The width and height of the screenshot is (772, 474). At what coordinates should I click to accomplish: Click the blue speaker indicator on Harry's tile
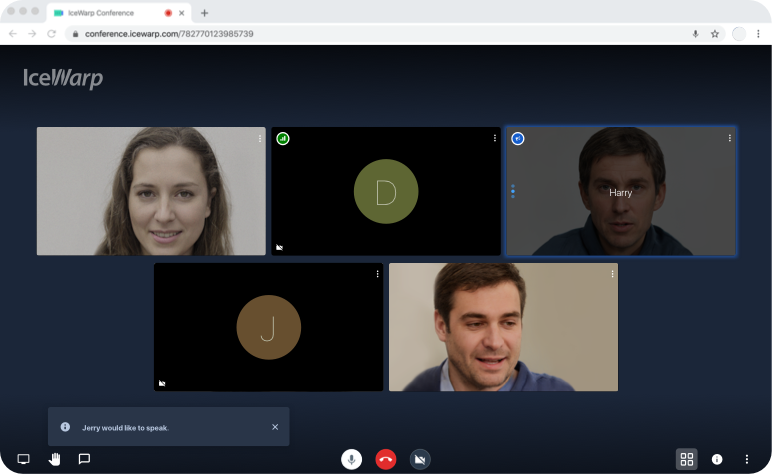517,139
